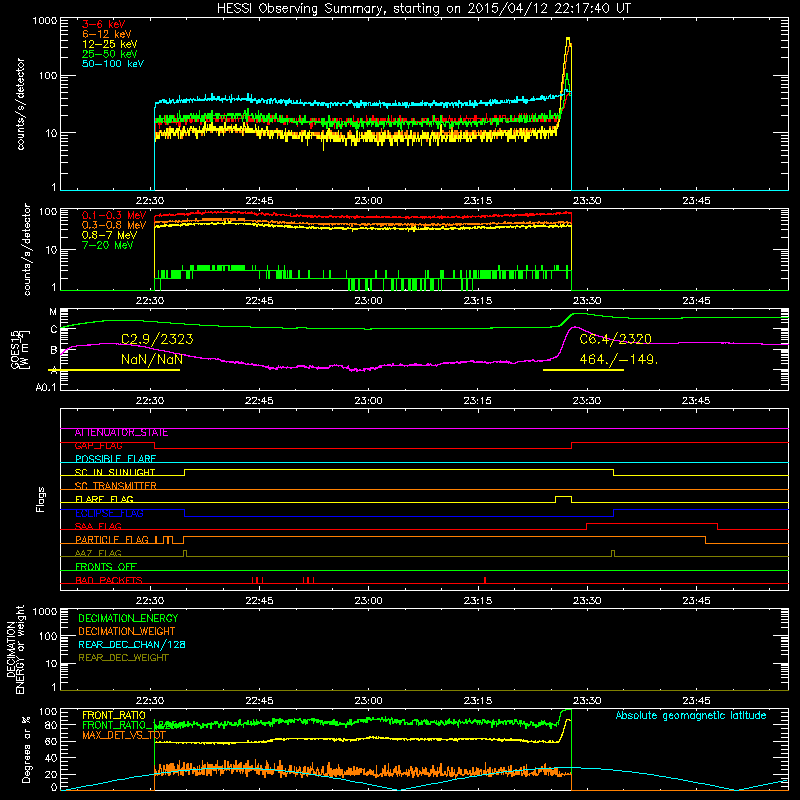The height and width of the screenshot is (800, 800).
Task: Select the GAP_FLAG label
Action: pos(98,446)
